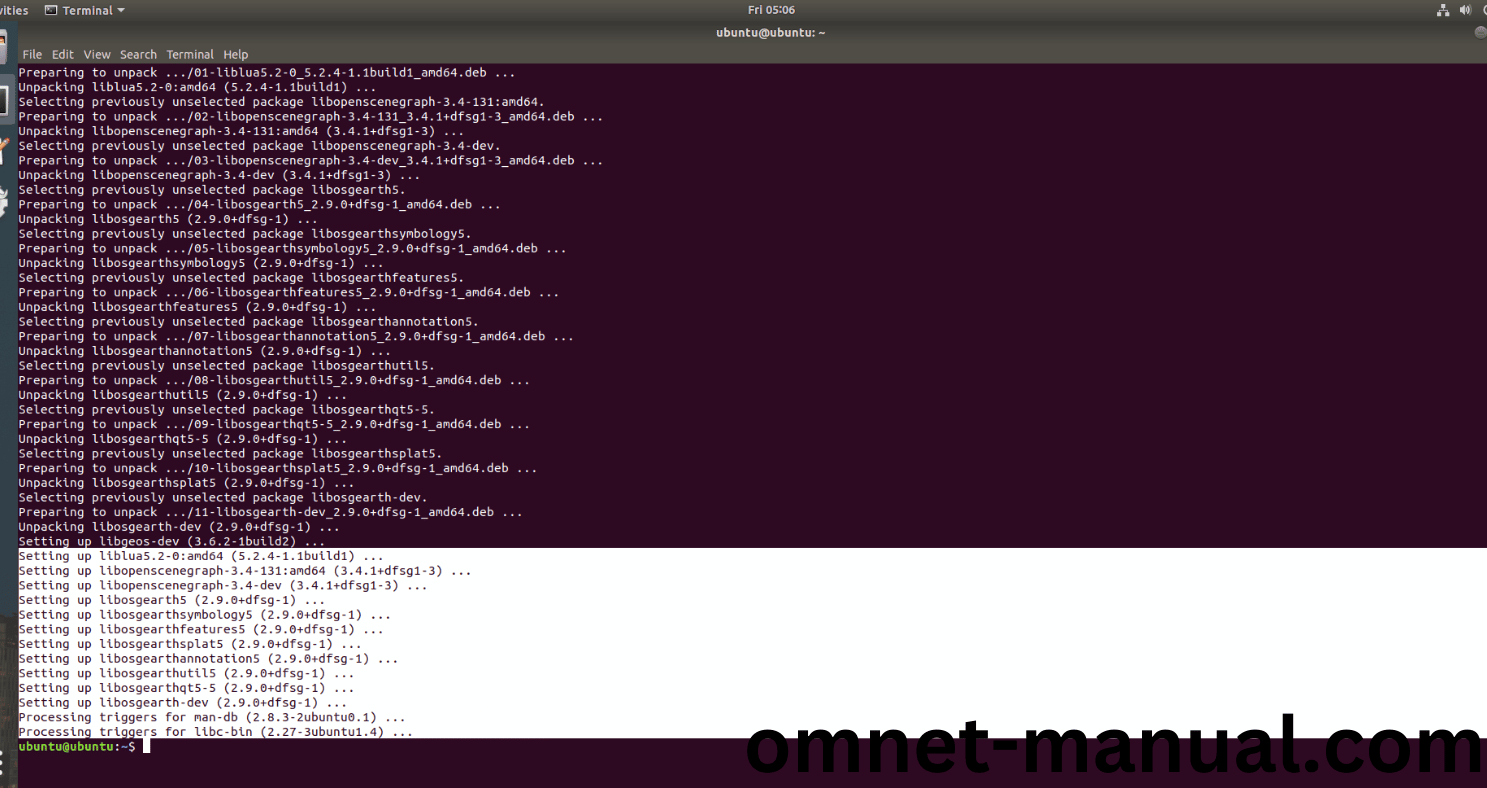Click the 'Processing triggers for libc-bin' output line
This screenshot has width=1487, height=788.
pos(215,732)
